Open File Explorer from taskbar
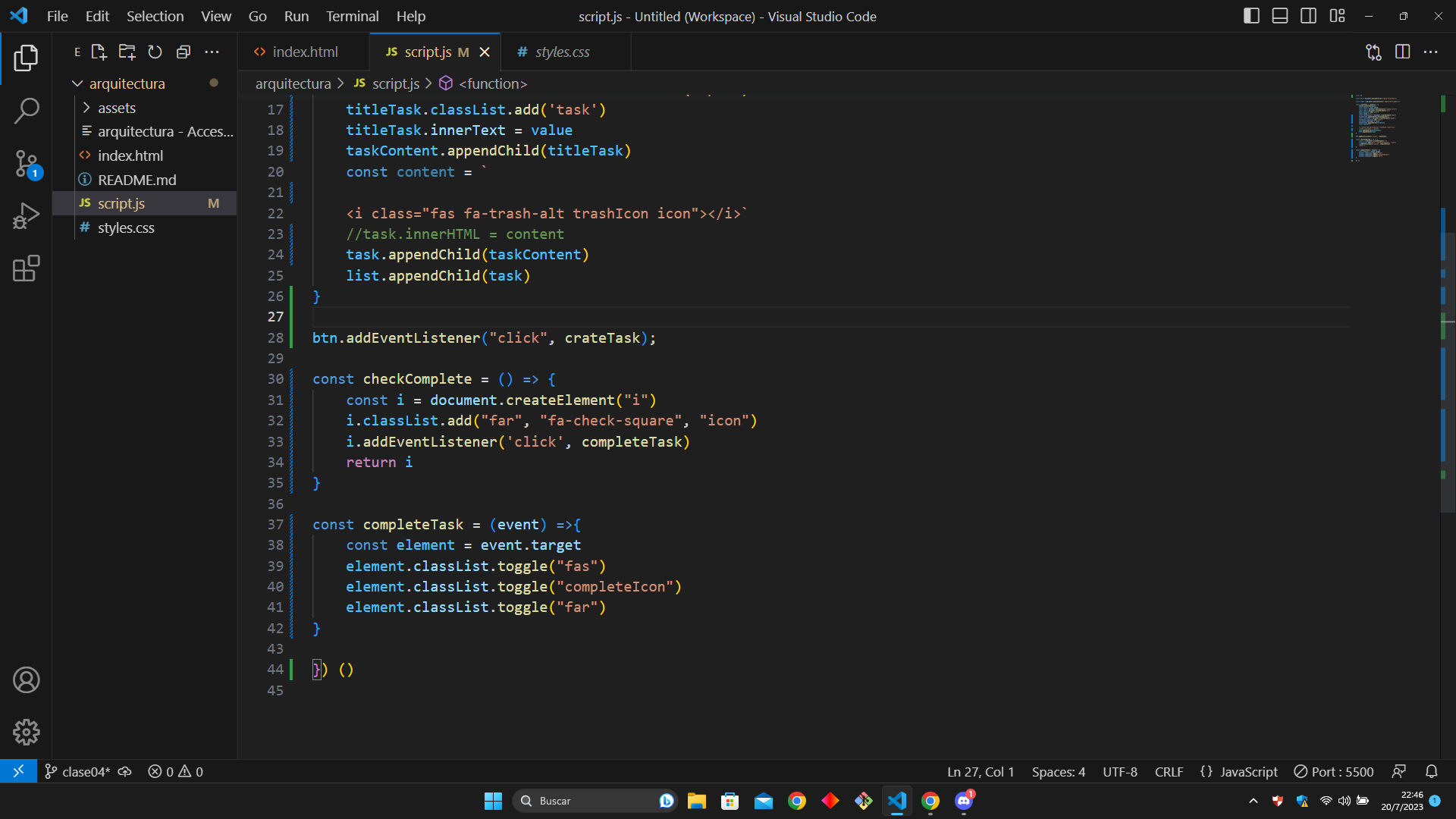Screen dimensions: 1456x819 [696, 801]
